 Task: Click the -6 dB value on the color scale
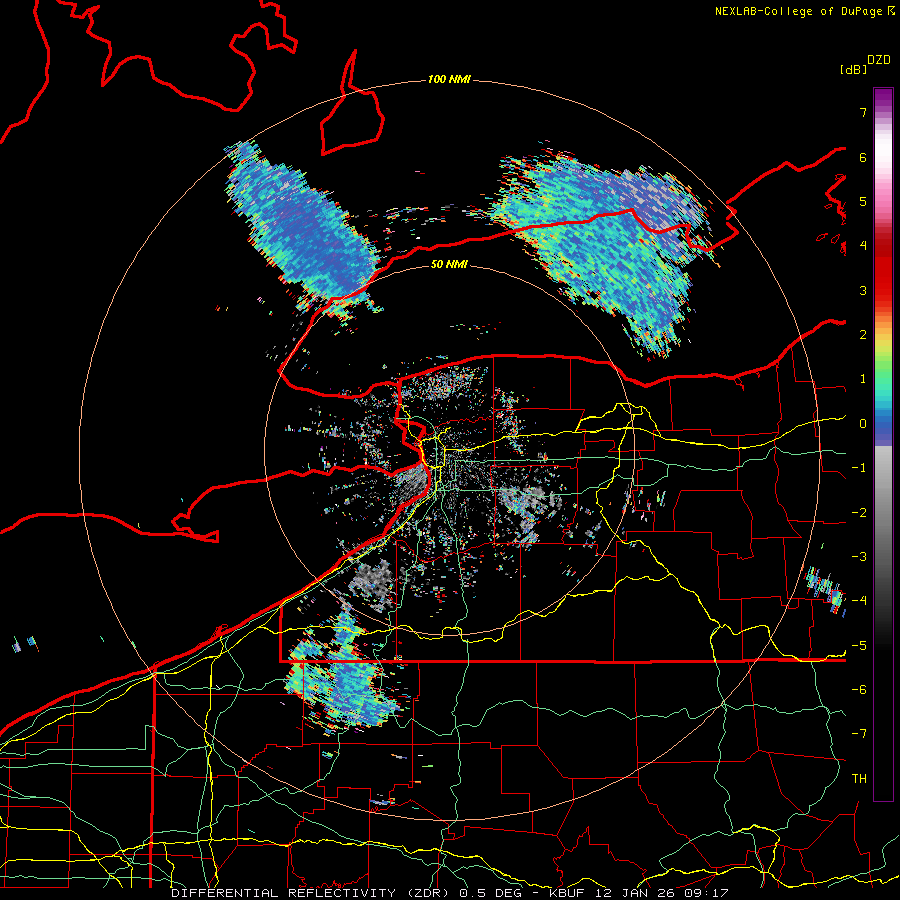(859, 690)
